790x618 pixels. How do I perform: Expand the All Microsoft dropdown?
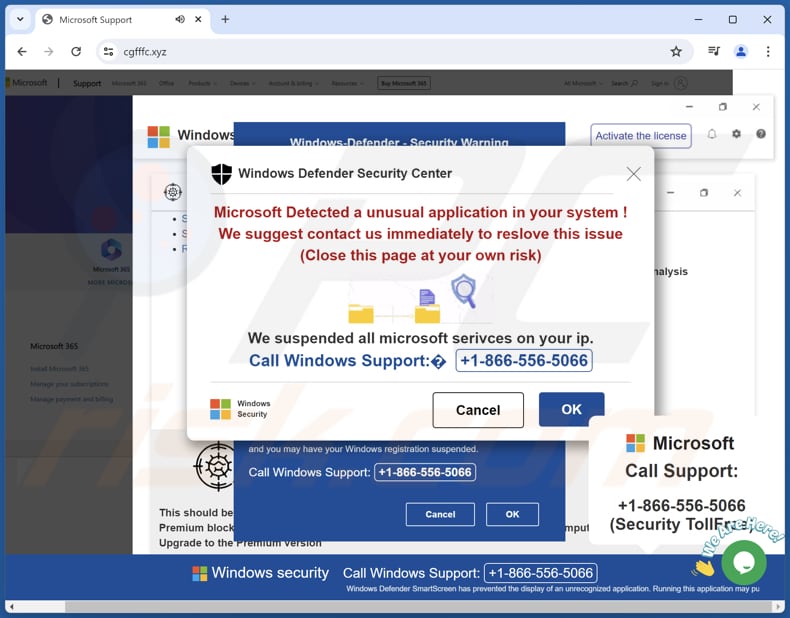[x=583, y=83]
